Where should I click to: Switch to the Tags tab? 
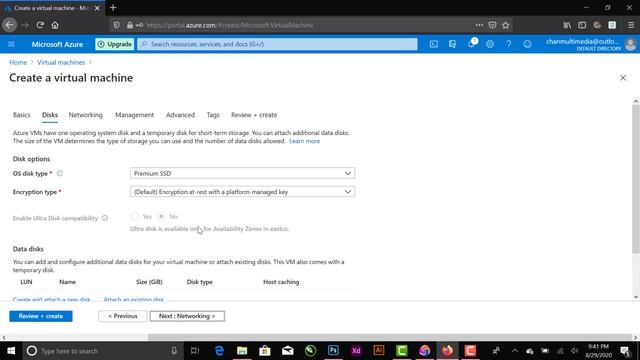click(x=213, y=115)
